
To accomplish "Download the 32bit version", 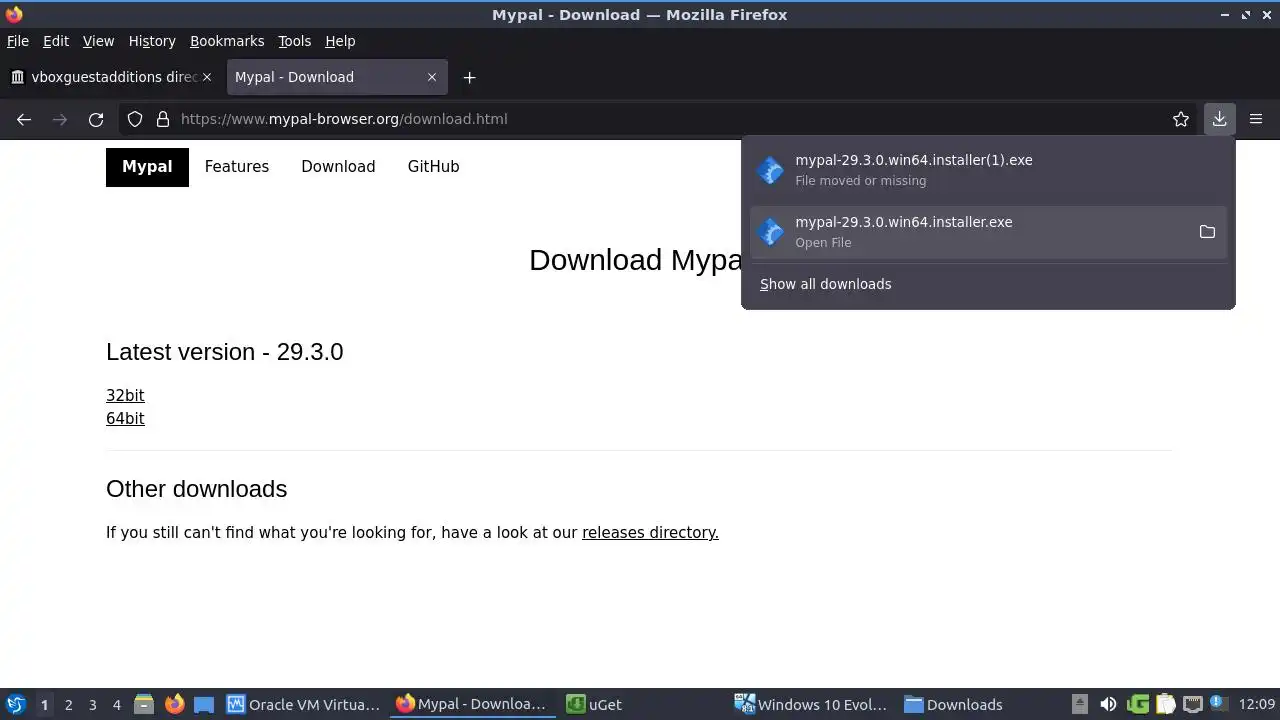I will tap(125, 396).
